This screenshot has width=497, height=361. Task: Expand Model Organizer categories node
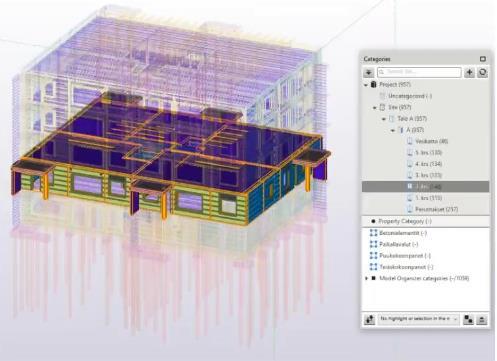pyautogui.click(x=366, y=278)
